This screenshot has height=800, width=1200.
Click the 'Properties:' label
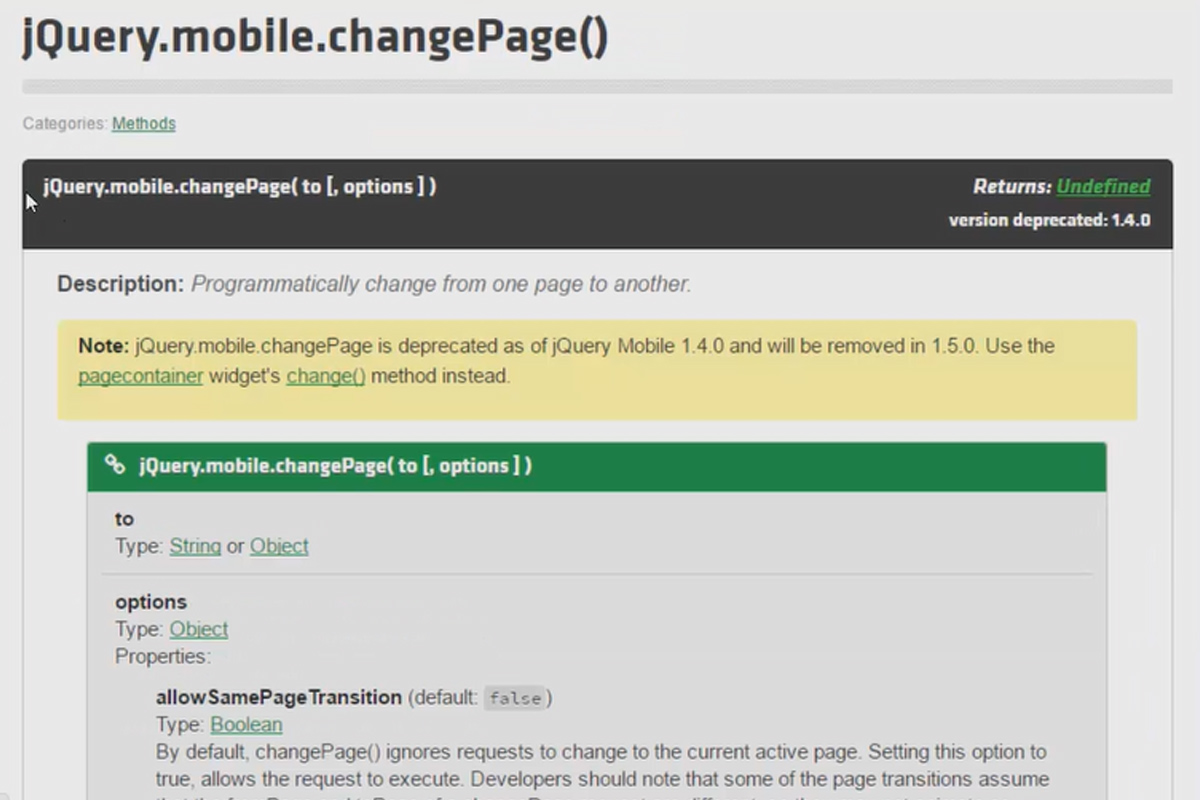[163, 657]
